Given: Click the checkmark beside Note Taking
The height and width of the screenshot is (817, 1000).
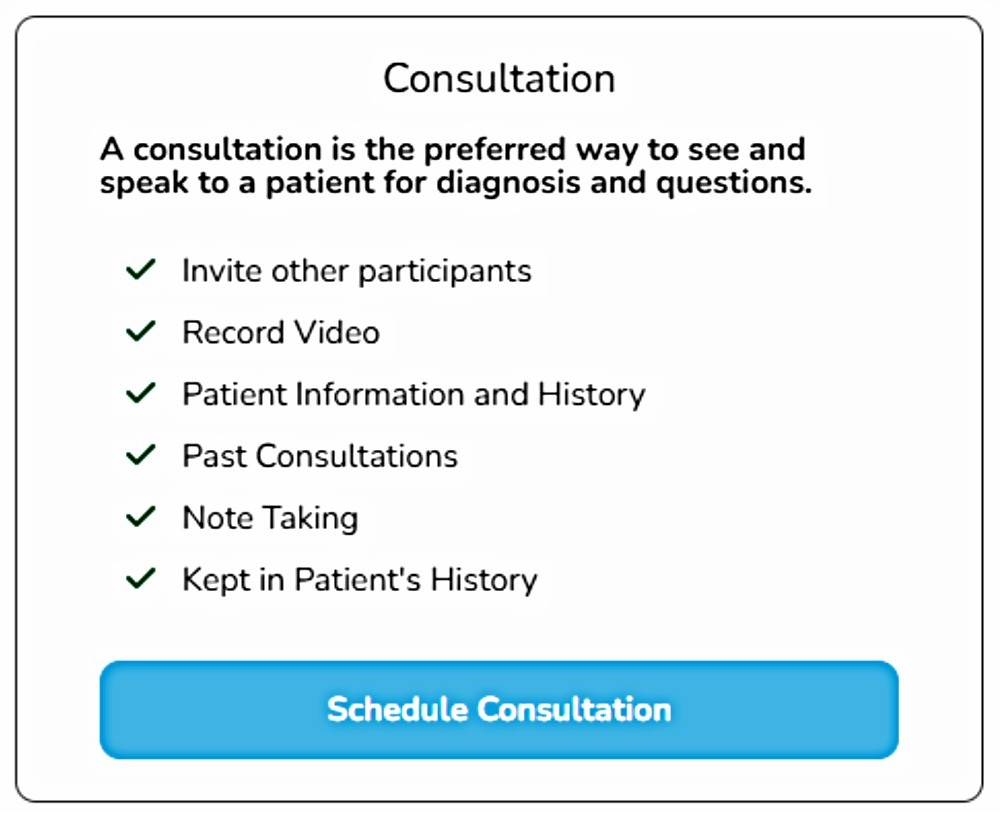Looking at the screenshot, I should pos(141,518).
